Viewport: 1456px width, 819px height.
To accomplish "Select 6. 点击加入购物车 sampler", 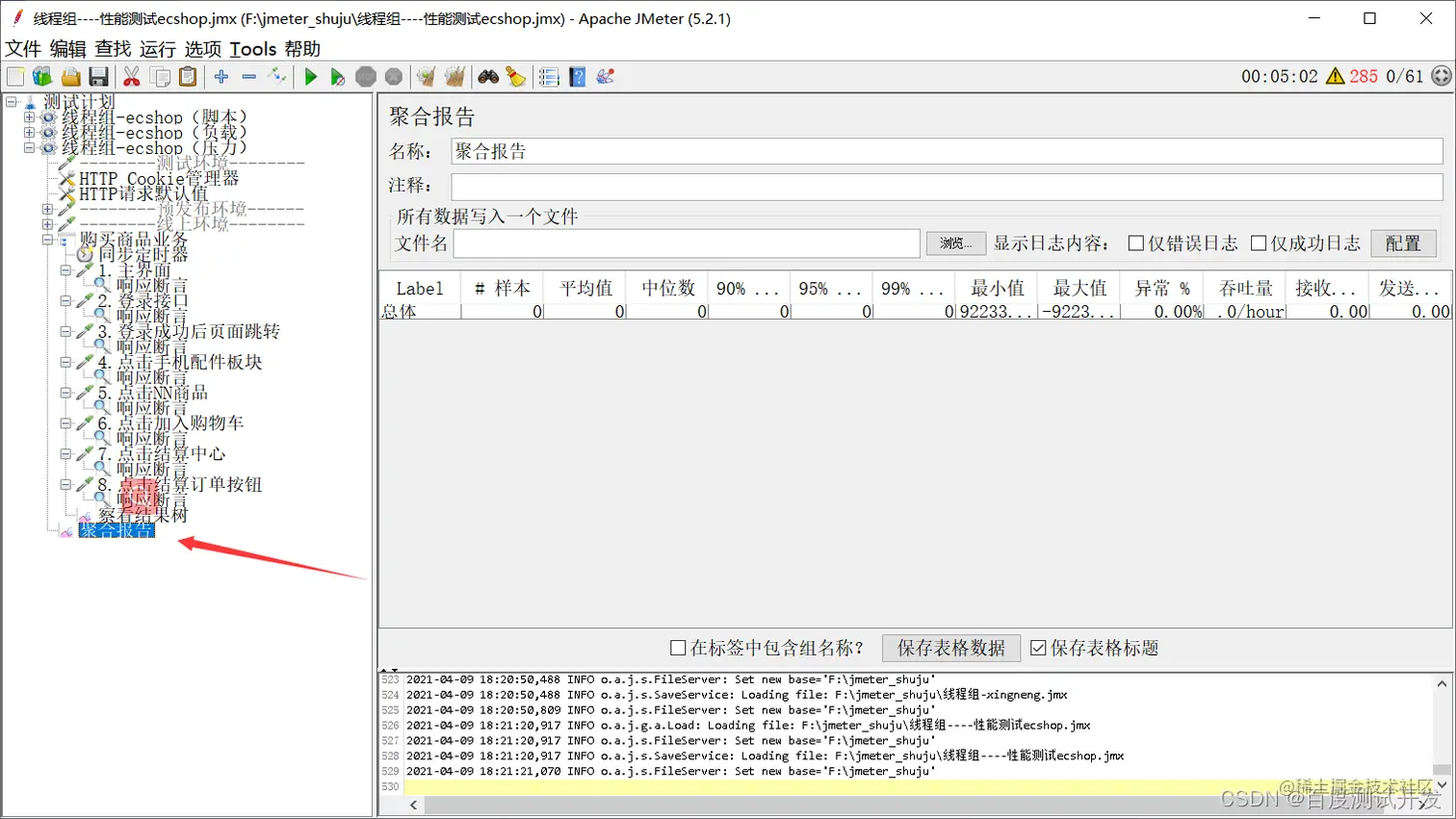I will pyautogui.click(x=170, y=423).
